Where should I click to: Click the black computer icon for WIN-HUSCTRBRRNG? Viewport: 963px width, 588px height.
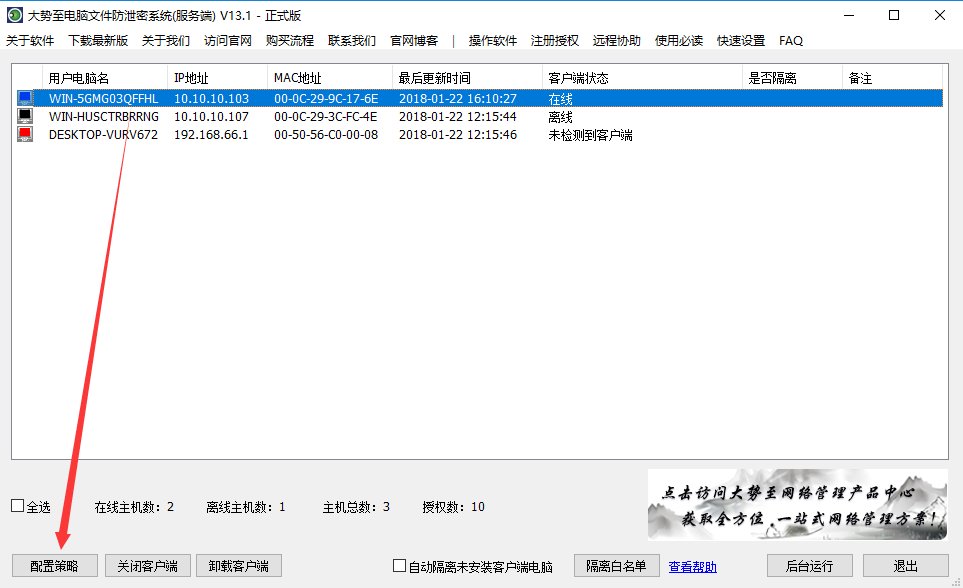25,116
